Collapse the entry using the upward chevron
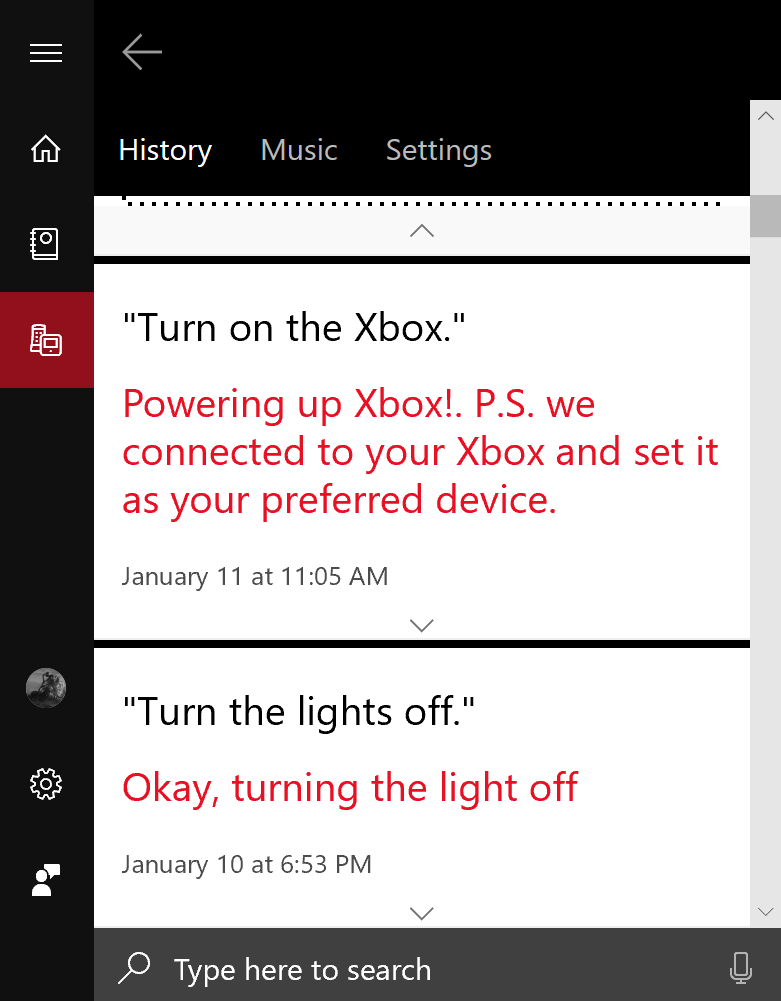The height and width of the screenshot is (1001, 781). point(421,230)
